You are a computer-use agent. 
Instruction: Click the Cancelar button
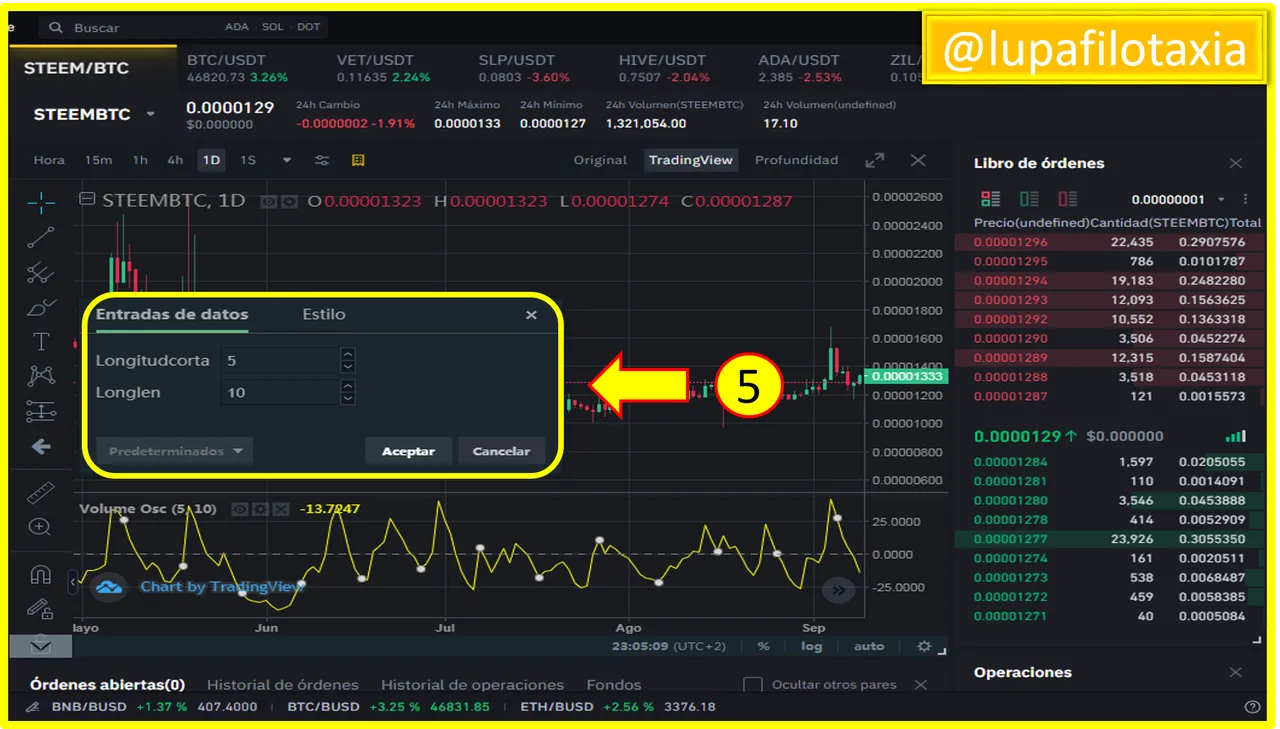tap(501, 451)
